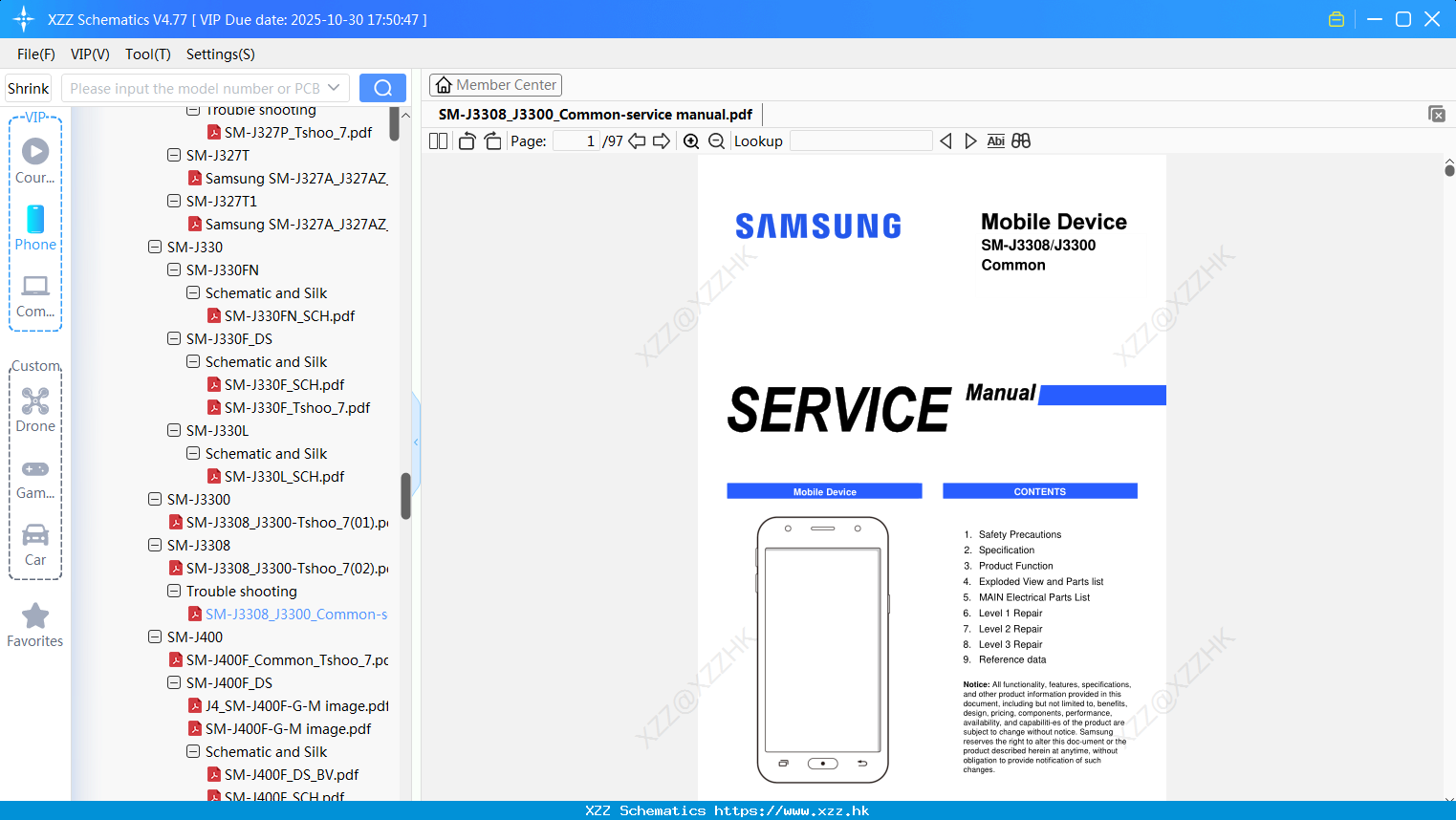Zoom in on the PDF
Image resolution: width=1456 pixels, height=820 pixels.
tap(691, 141)
